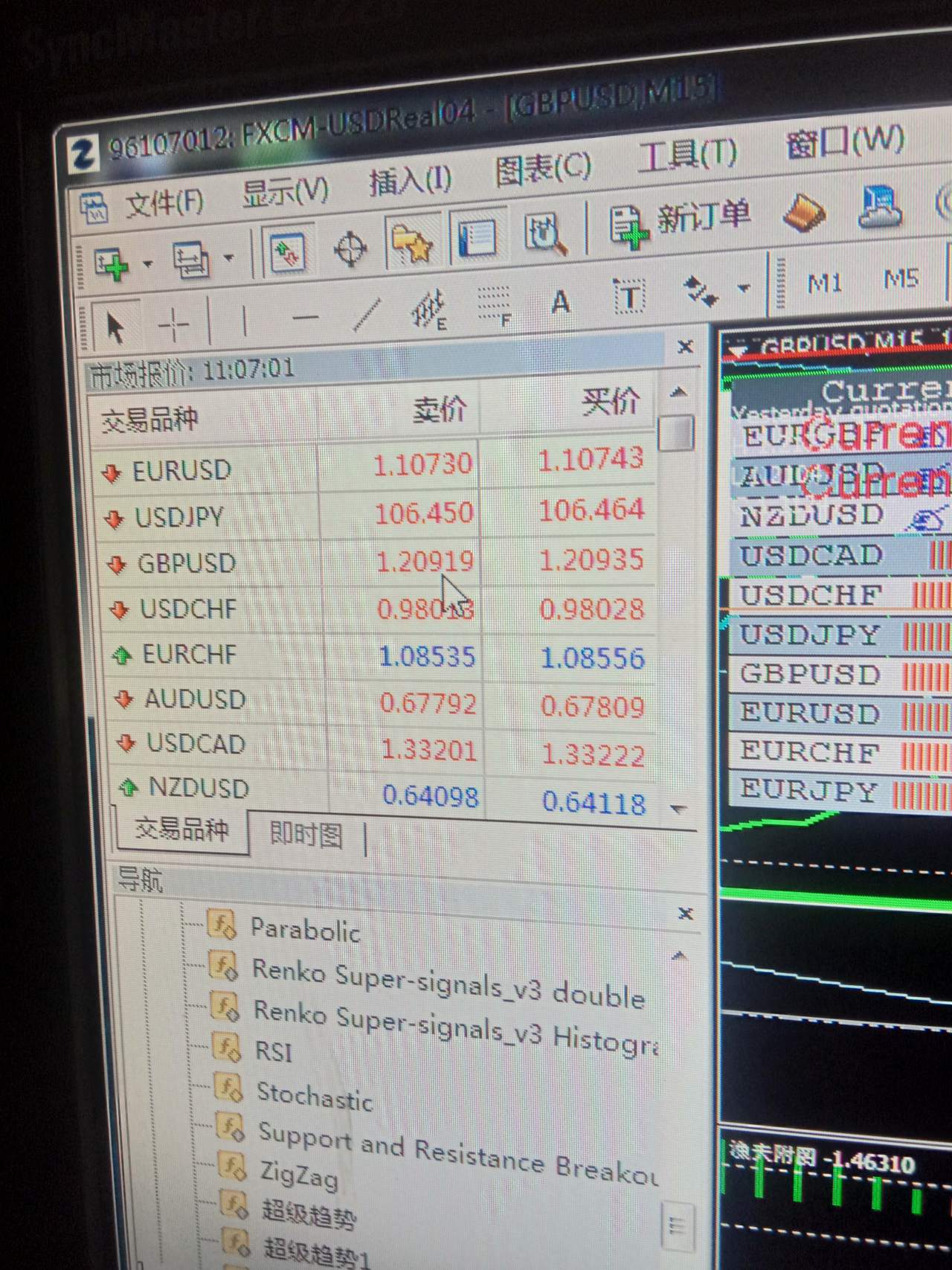952x1270 pixels.
Task: Click the arrows objects tool icon
Action: [701, 291]
